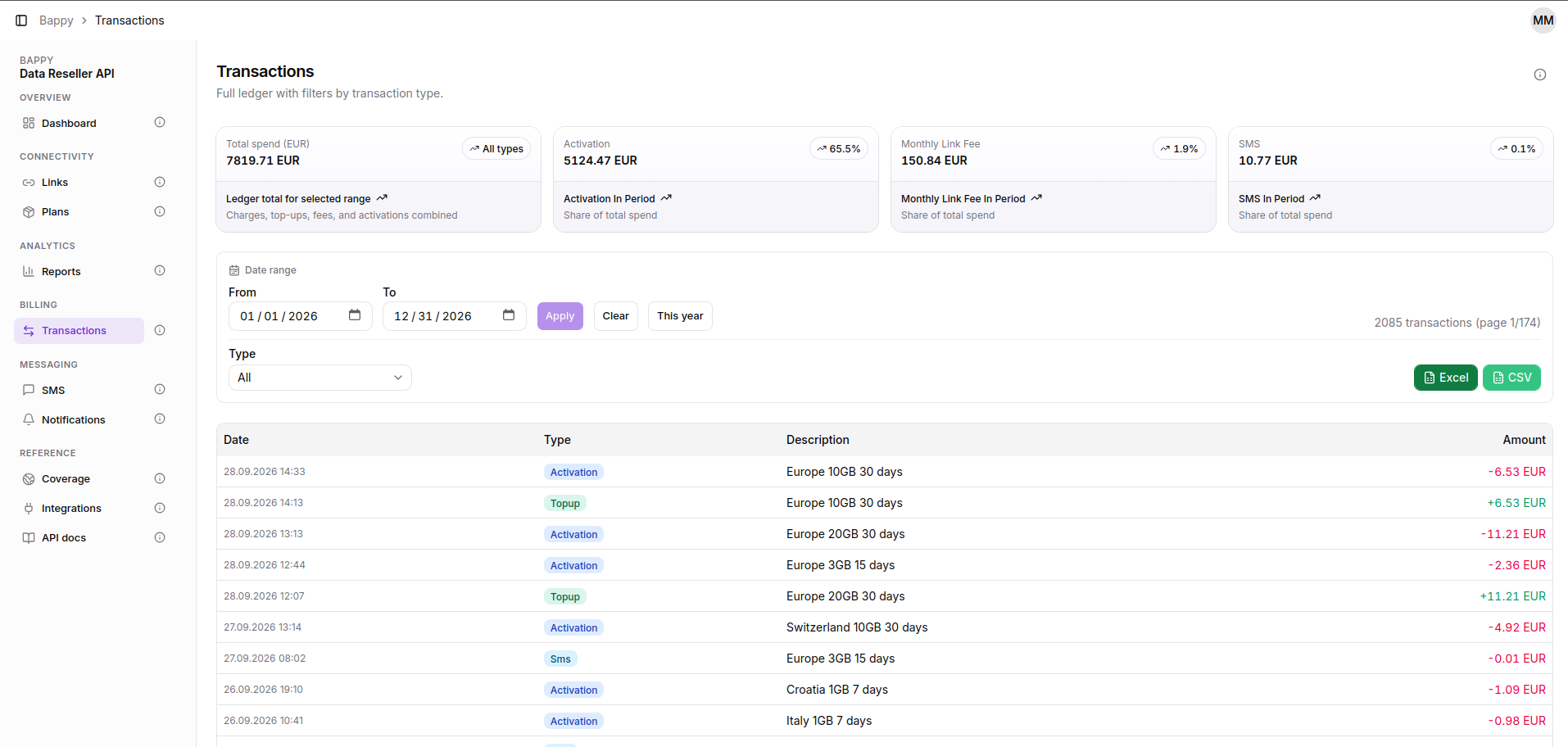Click the info icon beside Links

tap(160, 182)
